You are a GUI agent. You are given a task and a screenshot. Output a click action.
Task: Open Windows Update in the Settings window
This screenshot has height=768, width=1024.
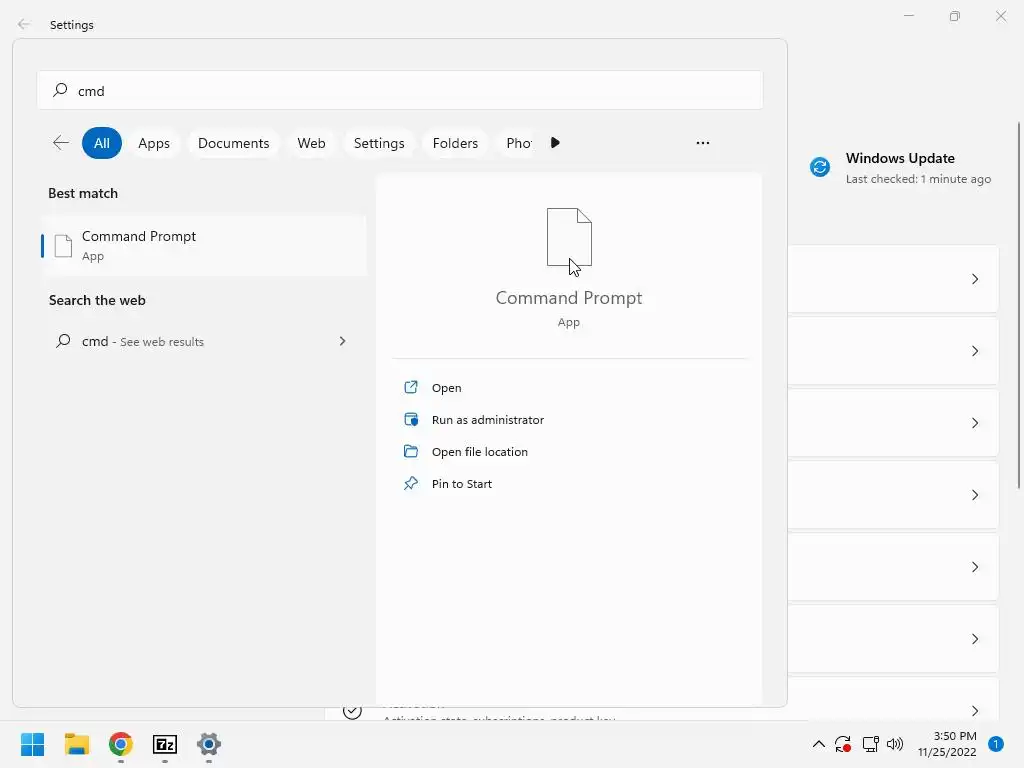[x=901, y=168]
